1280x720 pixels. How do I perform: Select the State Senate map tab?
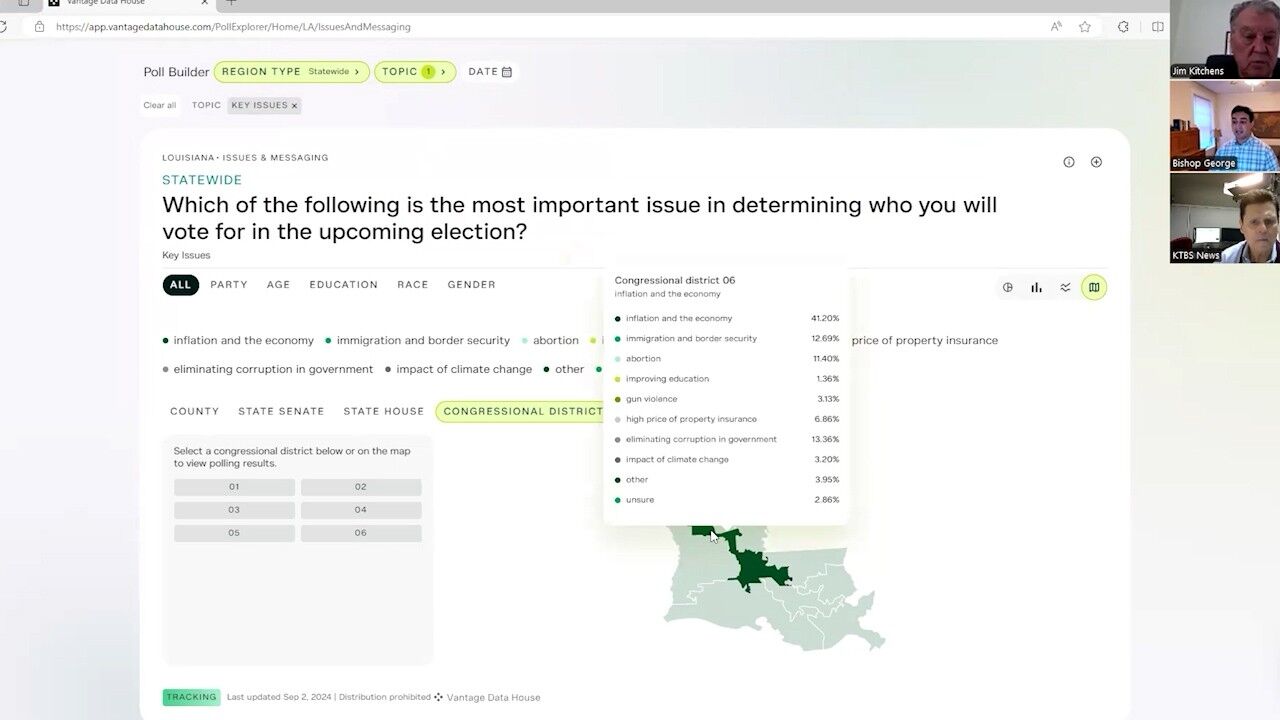pyautogui.click(x=281, y=412)
